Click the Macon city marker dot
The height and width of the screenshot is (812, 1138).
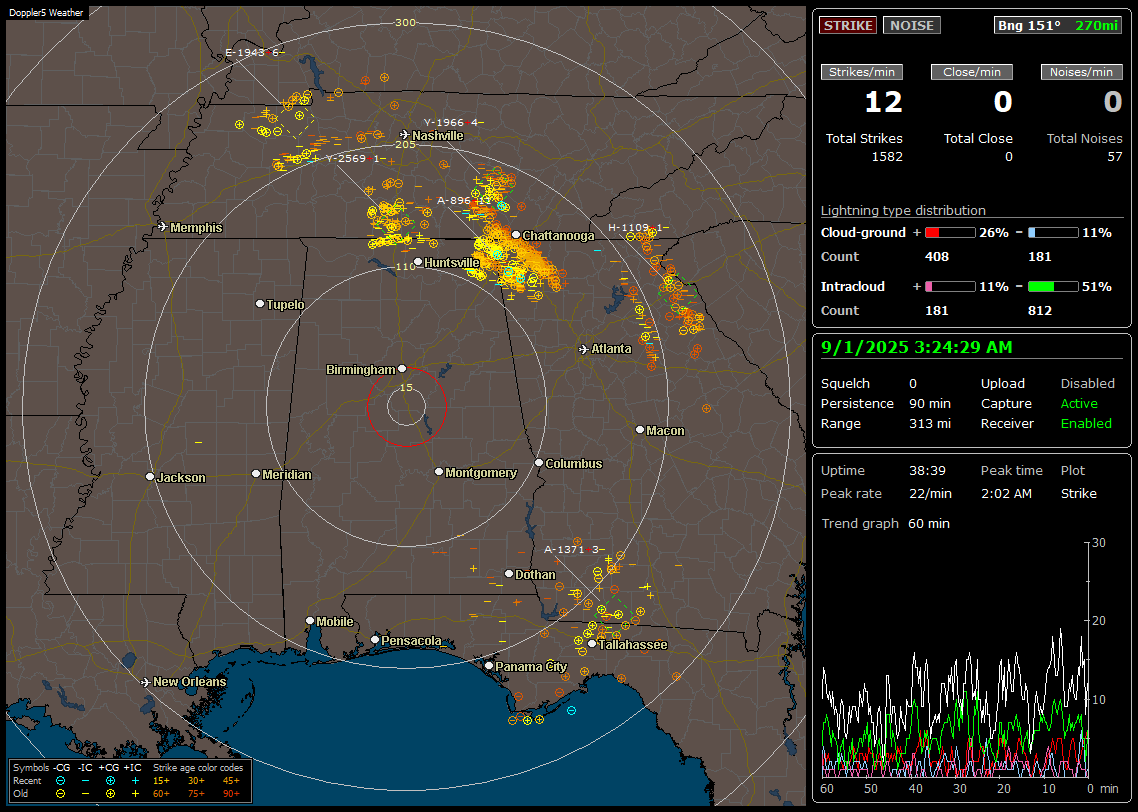(639, 430)
